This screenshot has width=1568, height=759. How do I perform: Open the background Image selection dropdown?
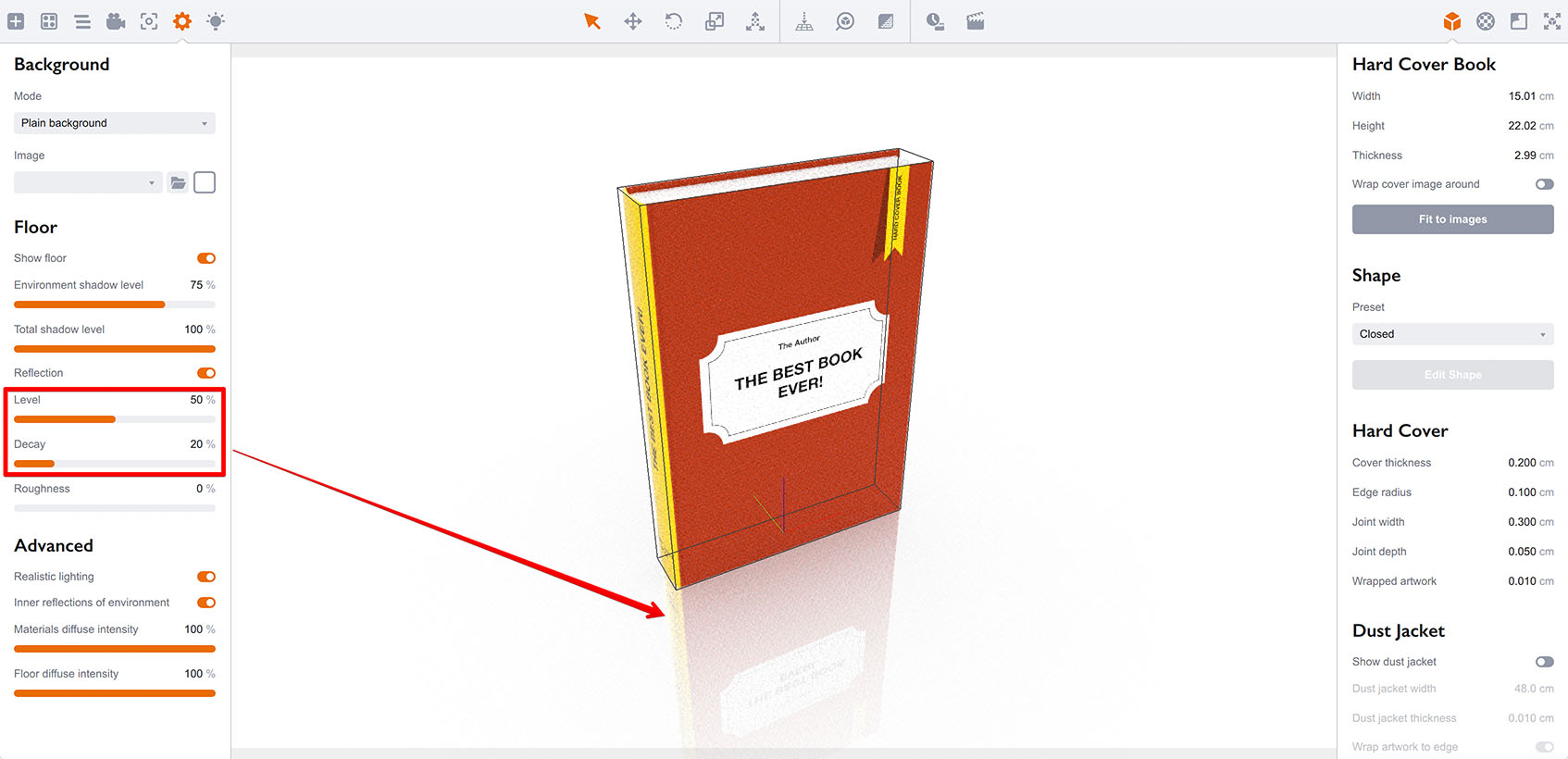pyautogui.click(x=88, y=183)
